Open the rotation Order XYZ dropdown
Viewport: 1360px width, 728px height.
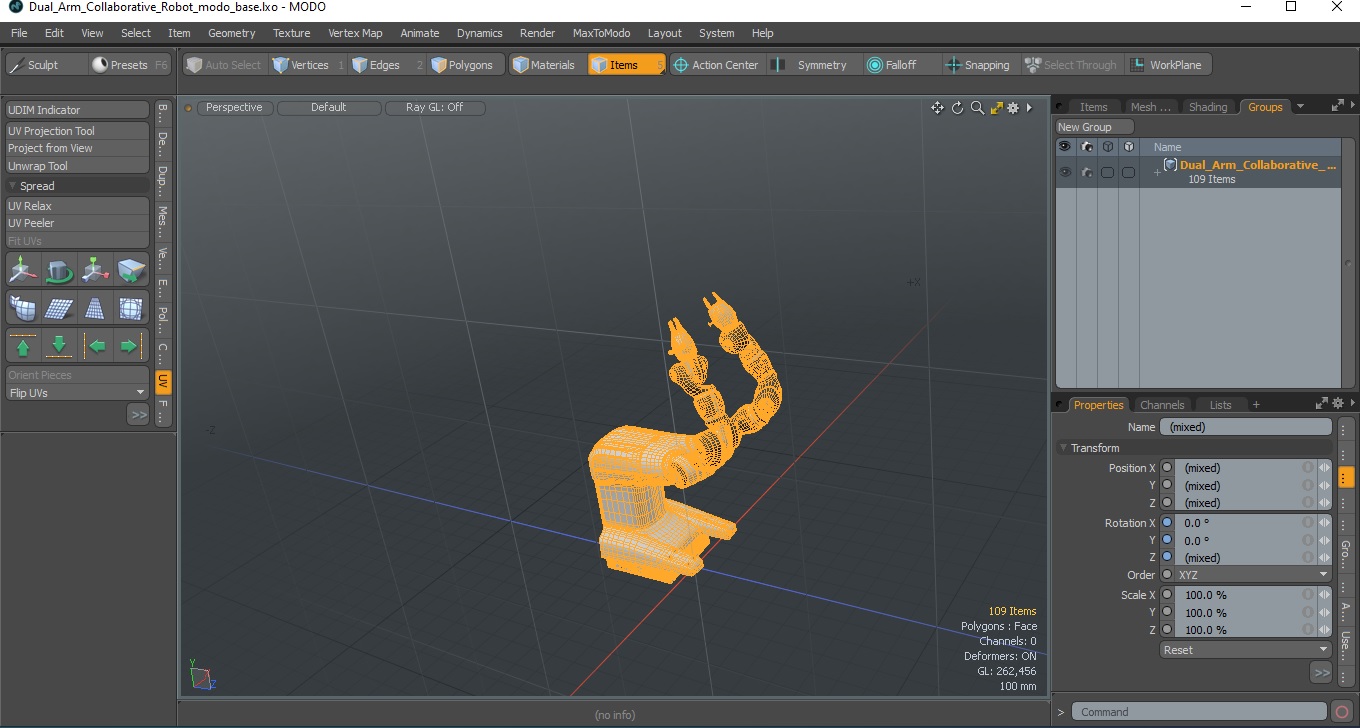click(x=1254, y=575)
